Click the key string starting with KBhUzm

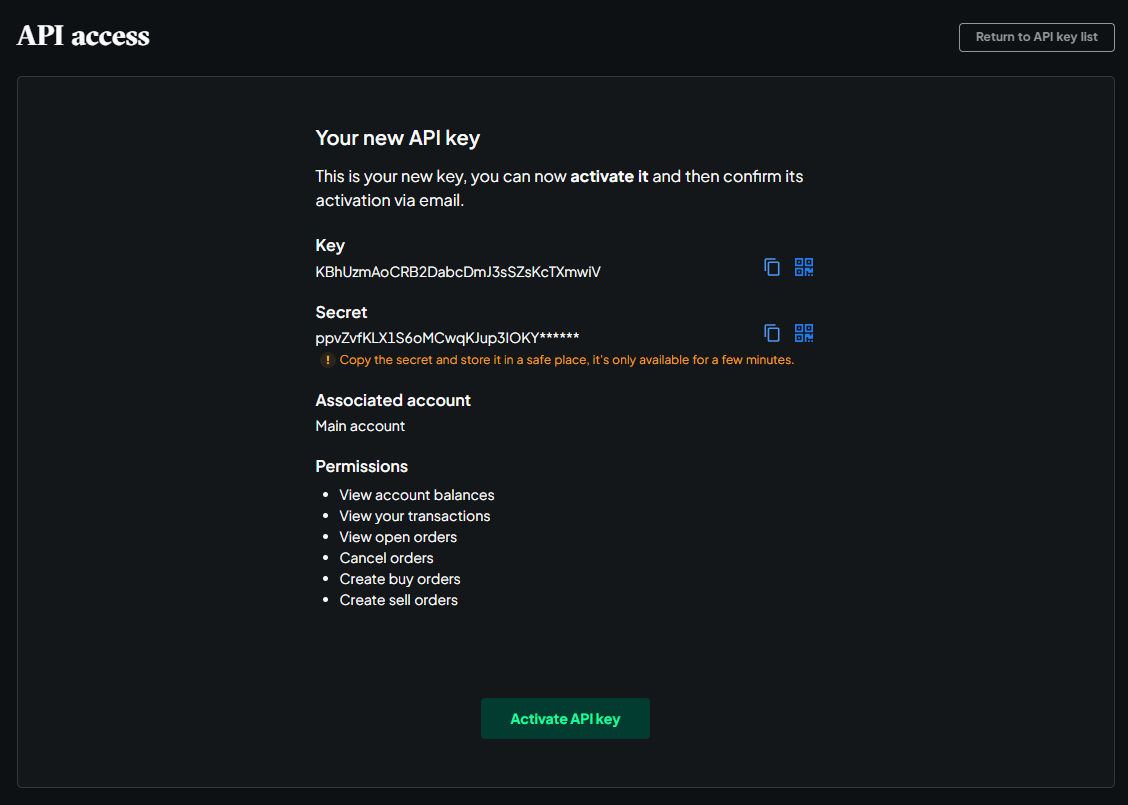point(458,272)
